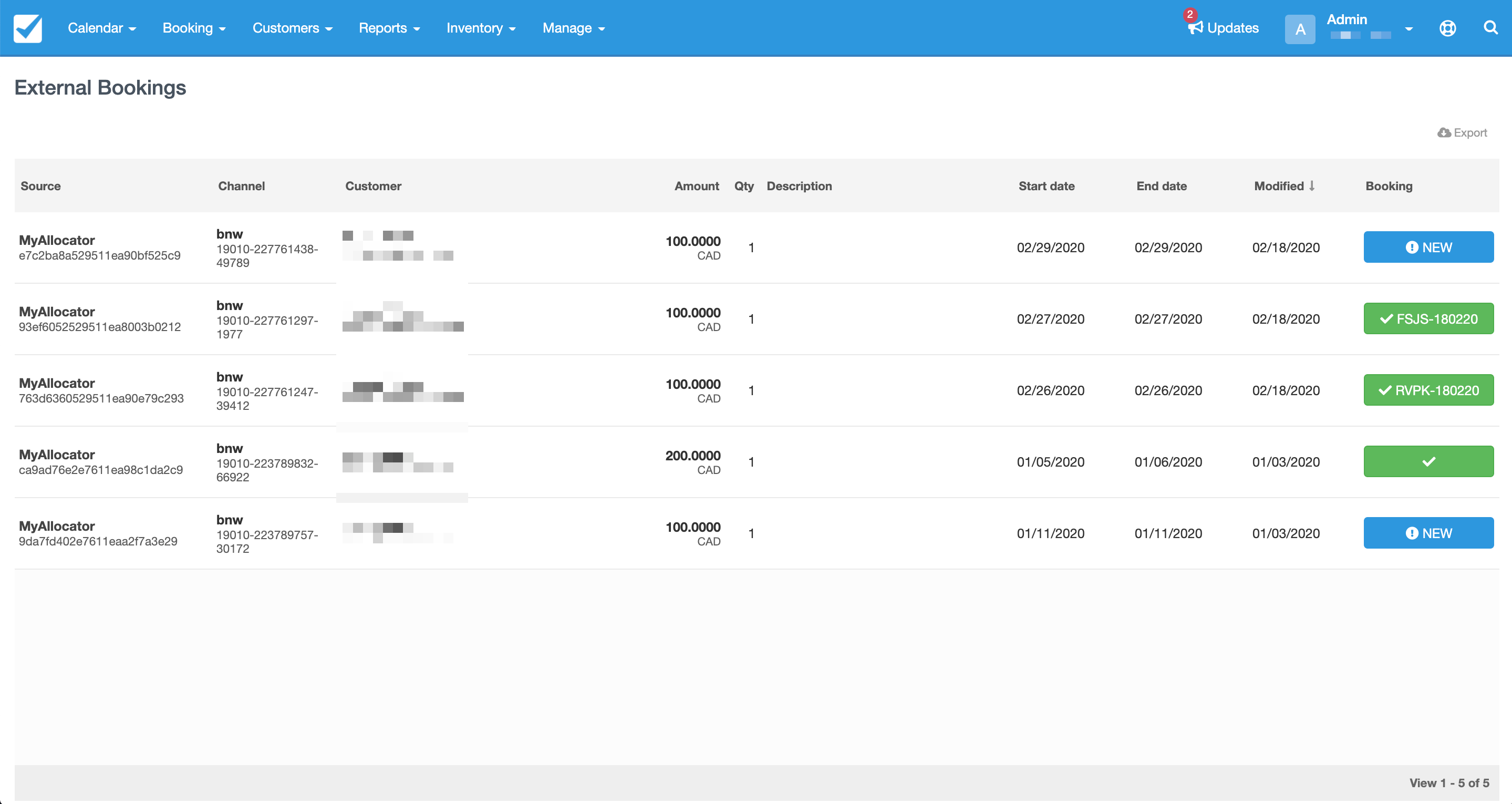Open the Inventory menu
Screen dimensions: 1512x804
pos(481,28)
